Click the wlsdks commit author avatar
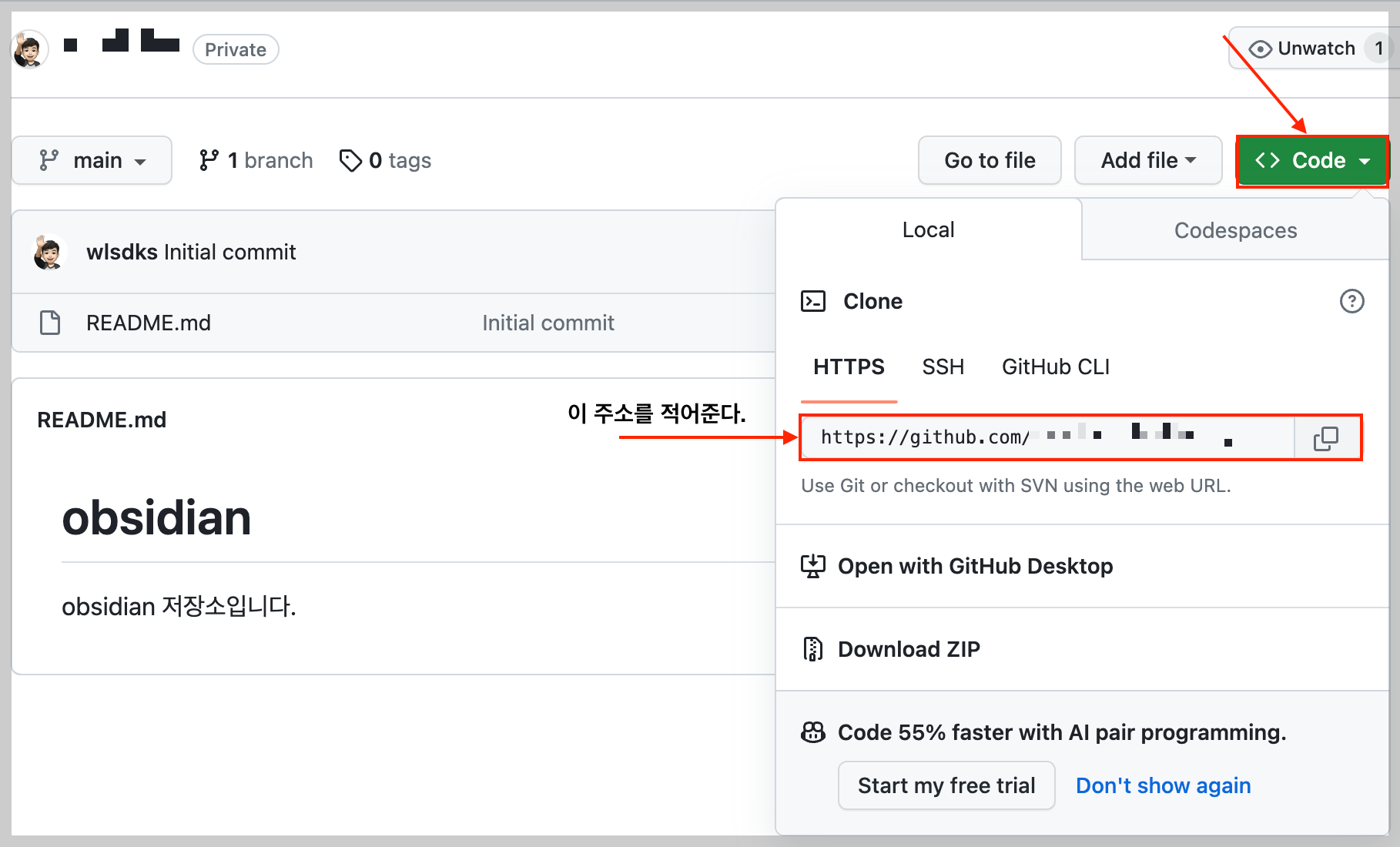 point(49,252)
